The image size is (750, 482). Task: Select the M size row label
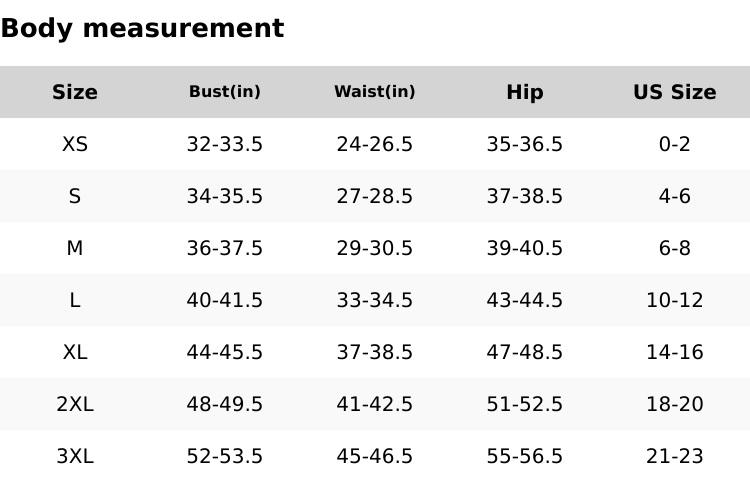(x=75, y=248)
